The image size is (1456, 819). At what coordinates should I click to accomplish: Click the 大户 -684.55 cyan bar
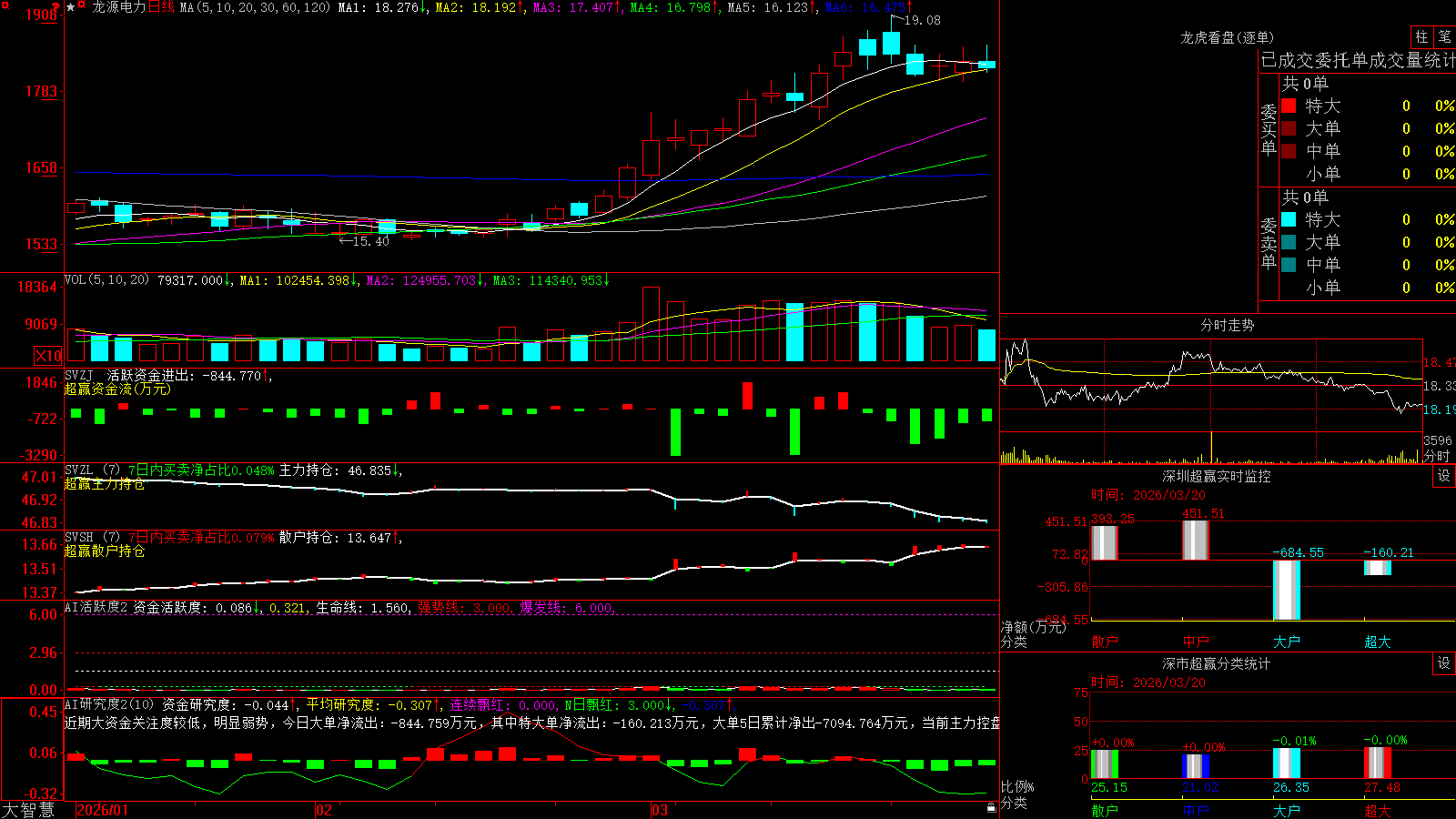pos(1287,590)
